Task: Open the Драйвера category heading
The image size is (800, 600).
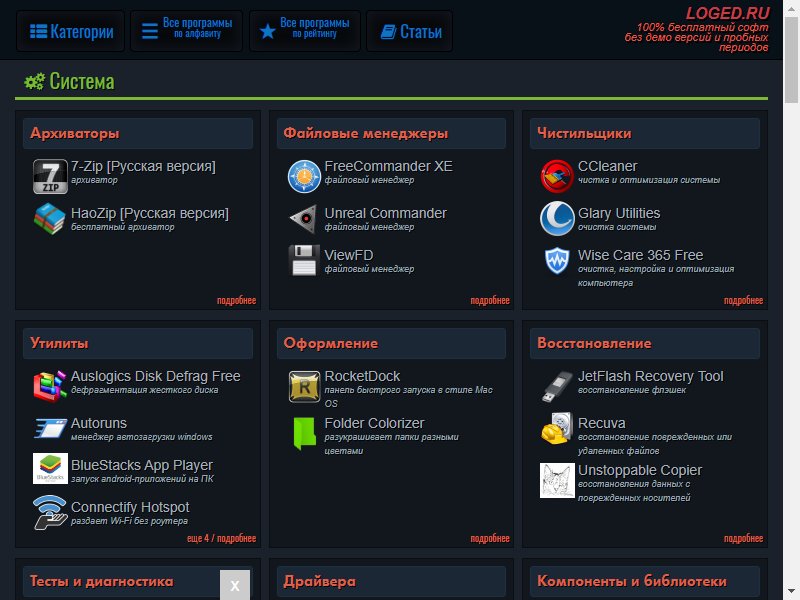Action: [319, 581]
